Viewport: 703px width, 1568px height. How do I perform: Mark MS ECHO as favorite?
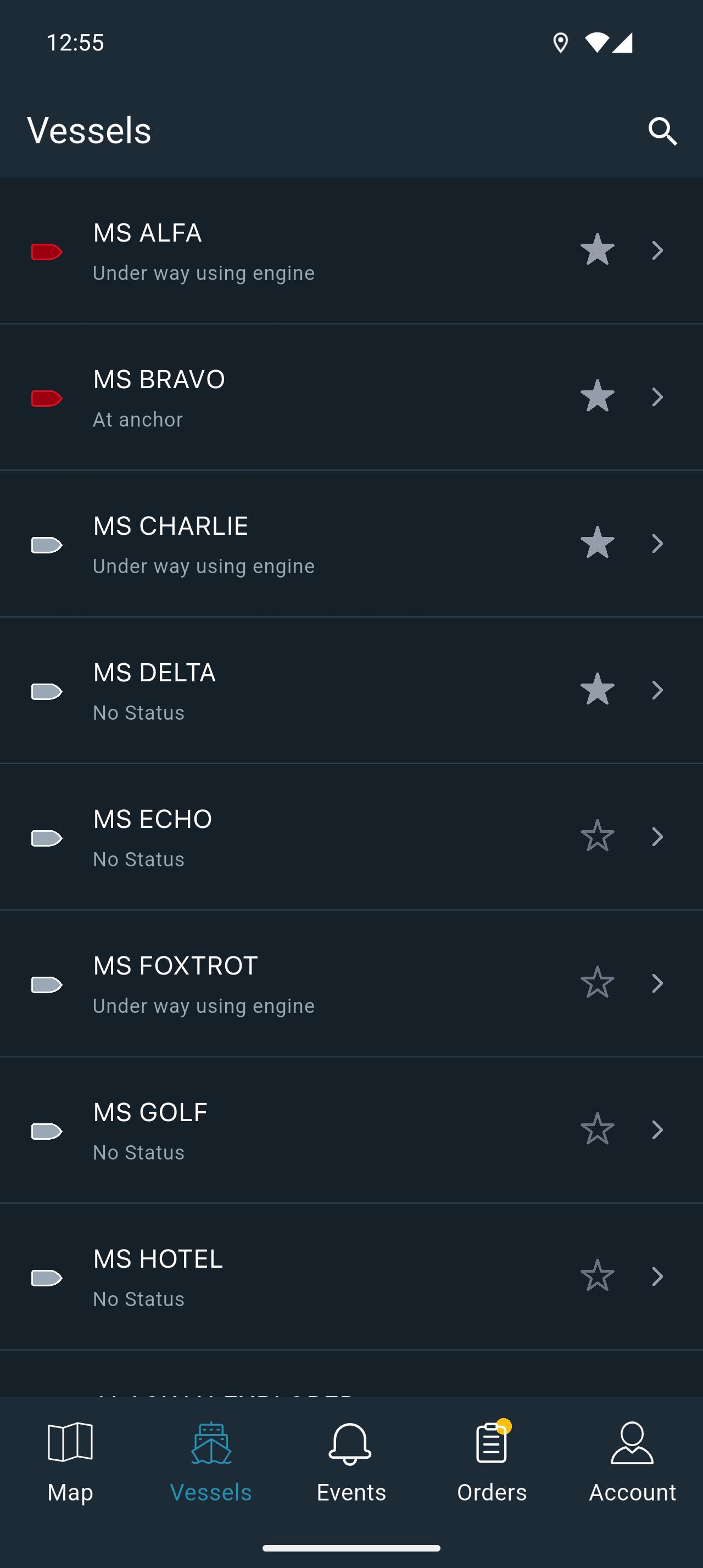coord(597,836)
